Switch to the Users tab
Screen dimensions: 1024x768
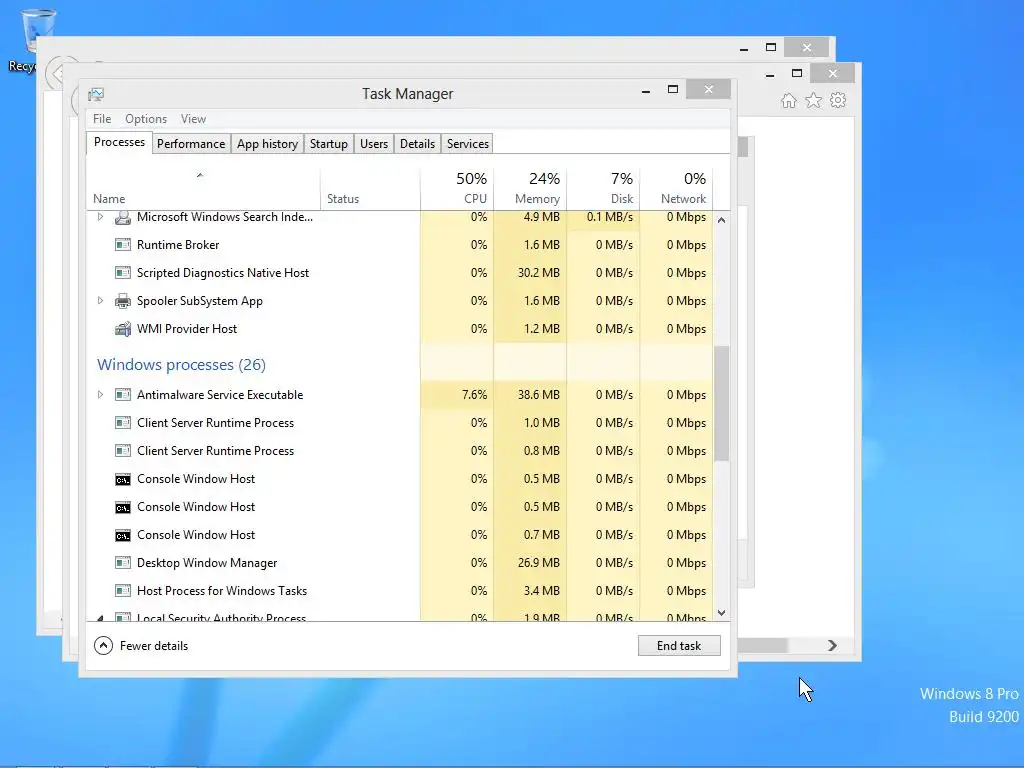point(374,144)
